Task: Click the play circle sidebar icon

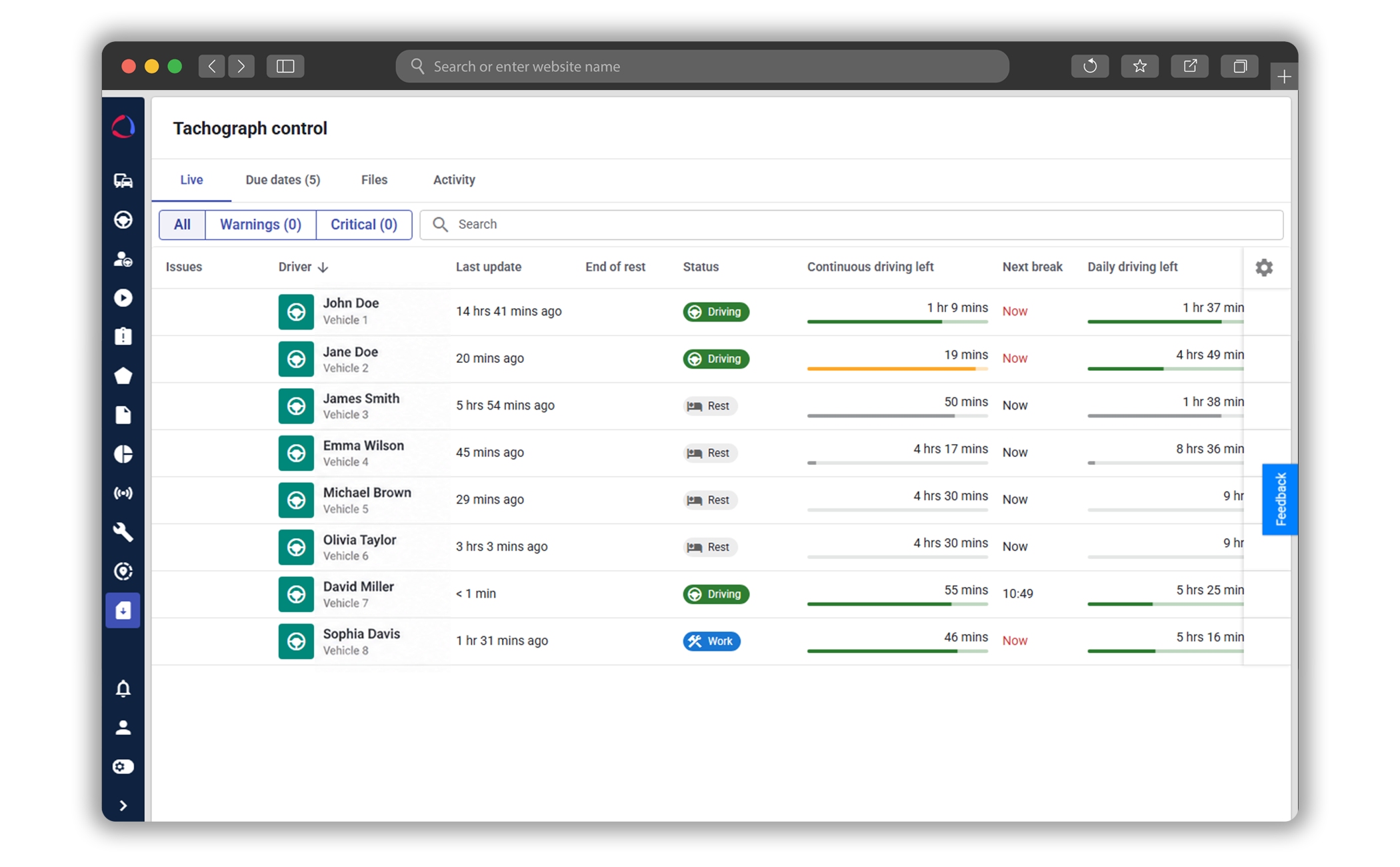Action: pyautogui.click(x=123, y=297)
